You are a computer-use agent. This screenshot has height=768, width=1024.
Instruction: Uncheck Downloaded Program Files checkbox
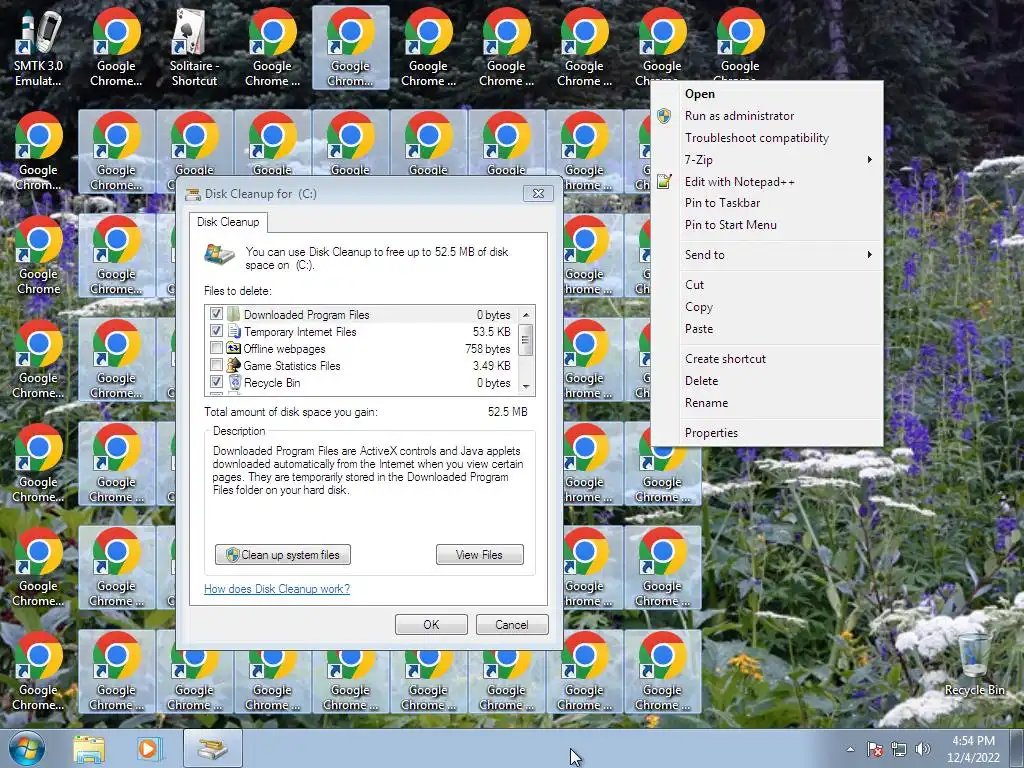(x=216, y=314)
